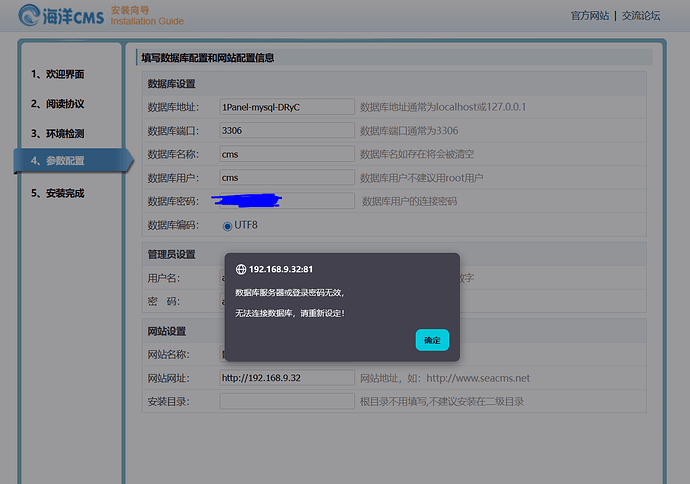Focus the 数据库密码 password field
Image resolution: width=690 pixels, height=484 pixels.
pyautogui.click(x=287, y=201)
